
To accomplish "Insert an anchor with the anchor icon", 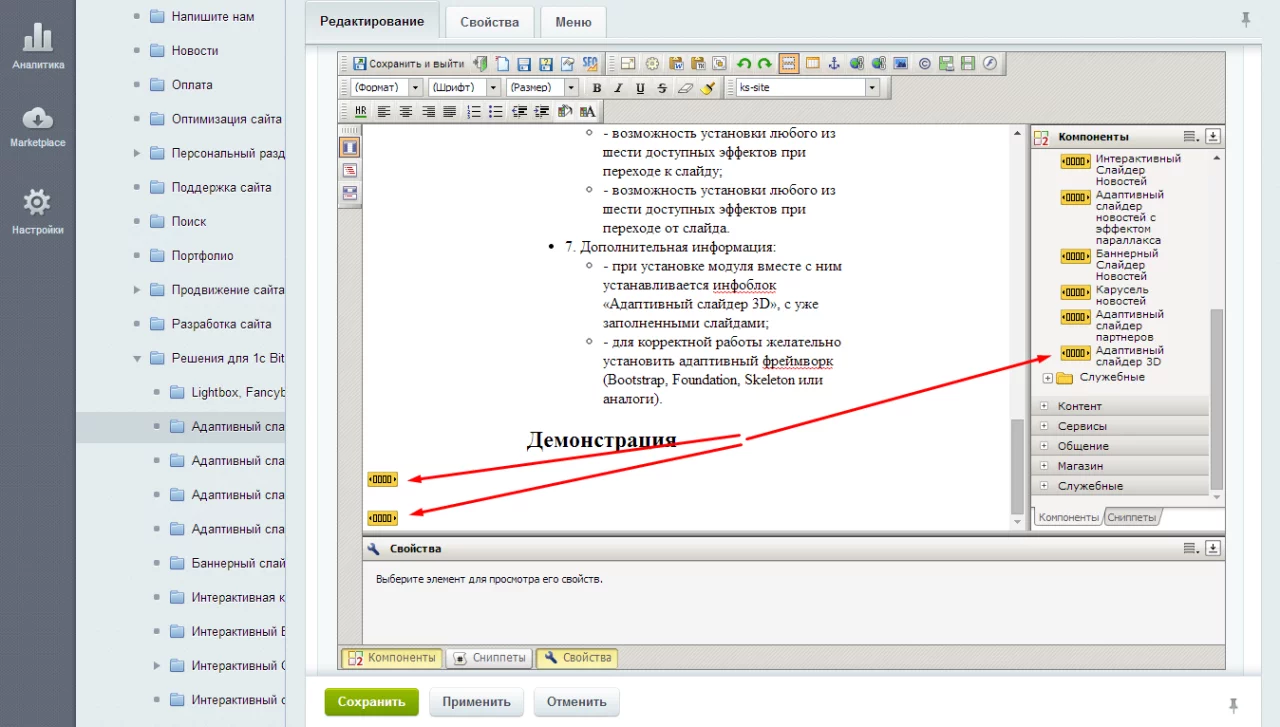I will 834,64.
